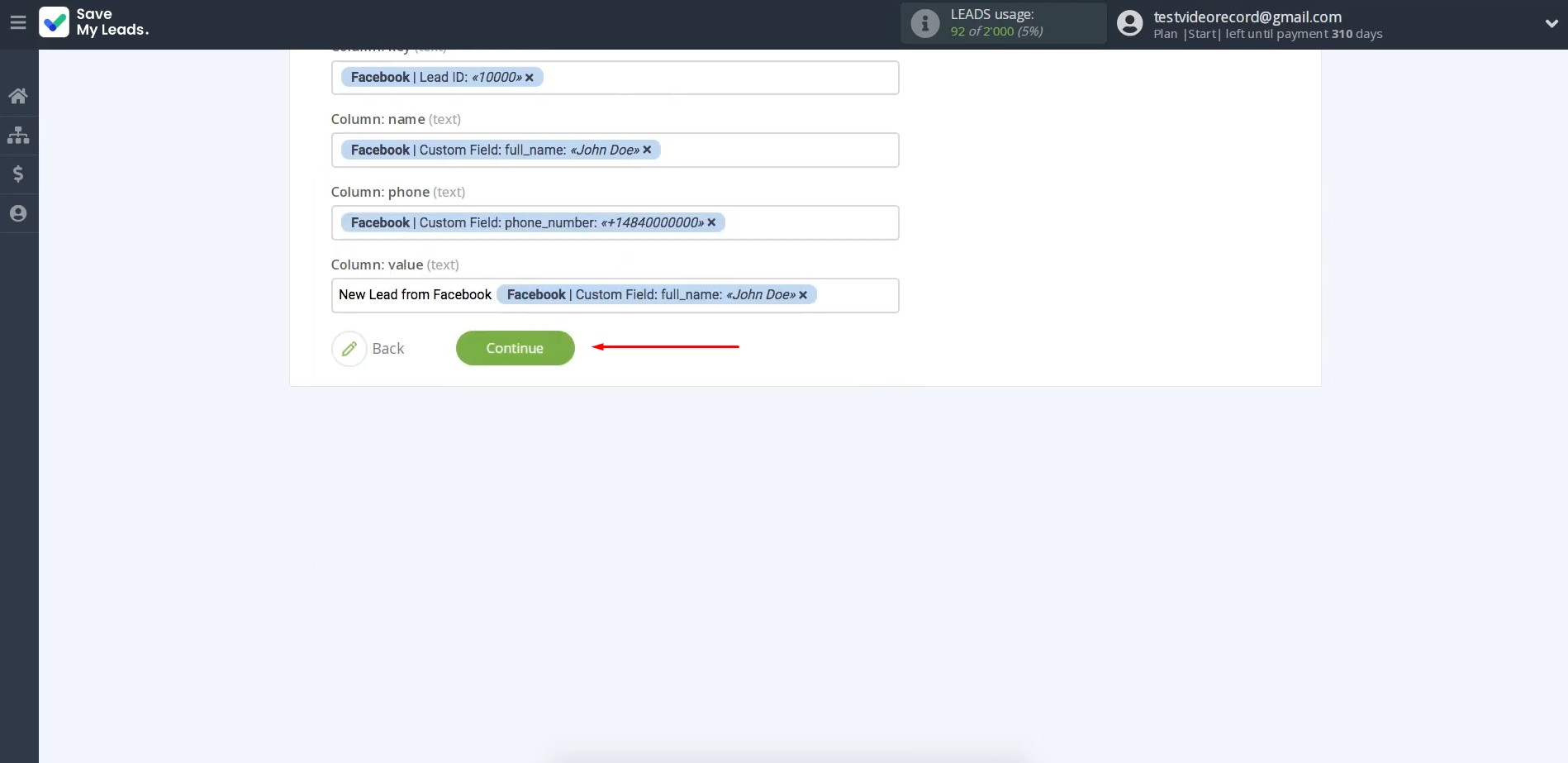Open the billing dollar icon in sidebar
Viewport: 1568px width, 763px height.
click(x=18, y=174)
